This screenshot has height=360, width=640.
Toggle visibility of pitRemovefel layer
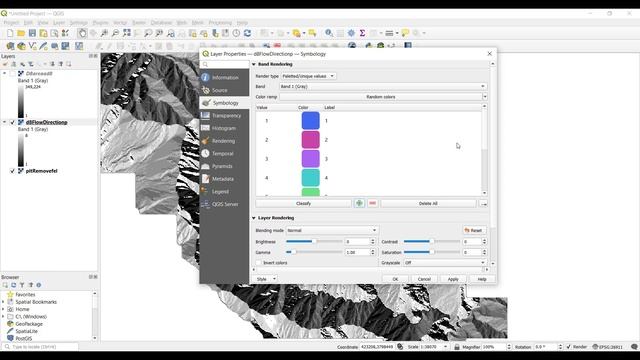12,171
